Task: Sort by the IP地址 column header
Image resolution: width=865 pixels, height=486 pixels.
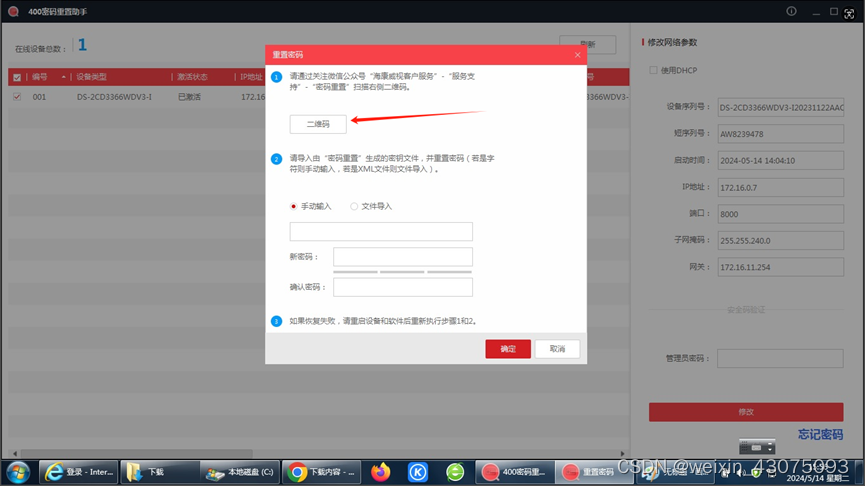Action: pos(251,77)
